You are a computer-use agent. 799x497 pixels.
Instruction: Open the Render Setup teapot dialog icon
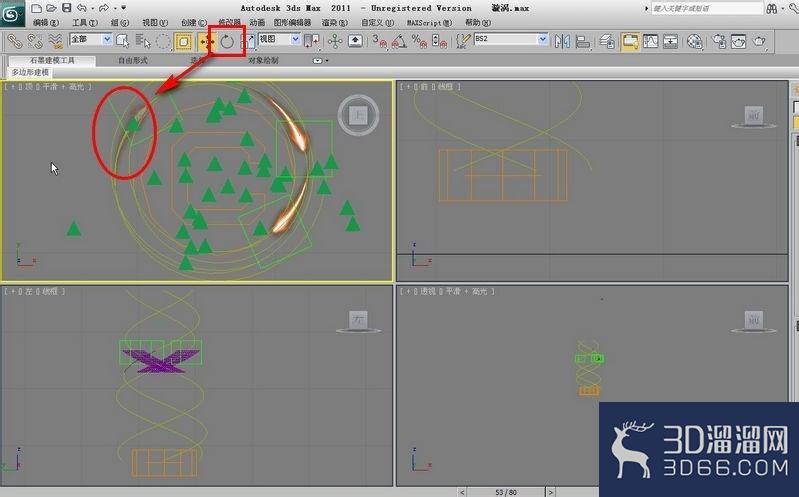coord(719,41)
